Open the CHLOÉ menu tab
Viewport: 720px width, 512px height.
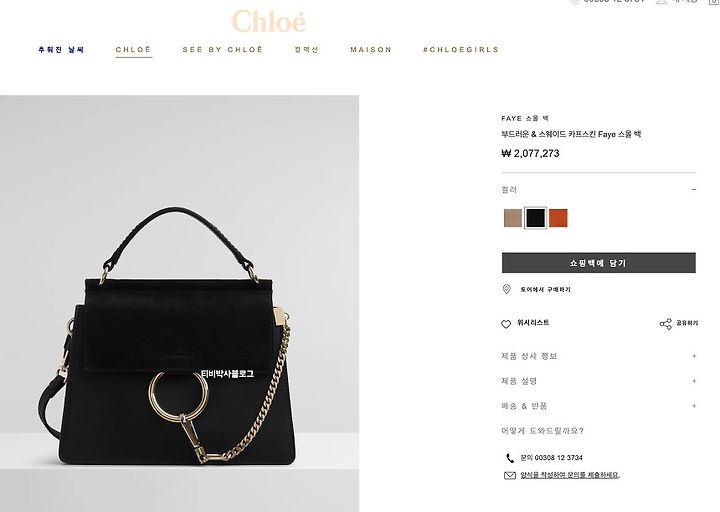134,50
